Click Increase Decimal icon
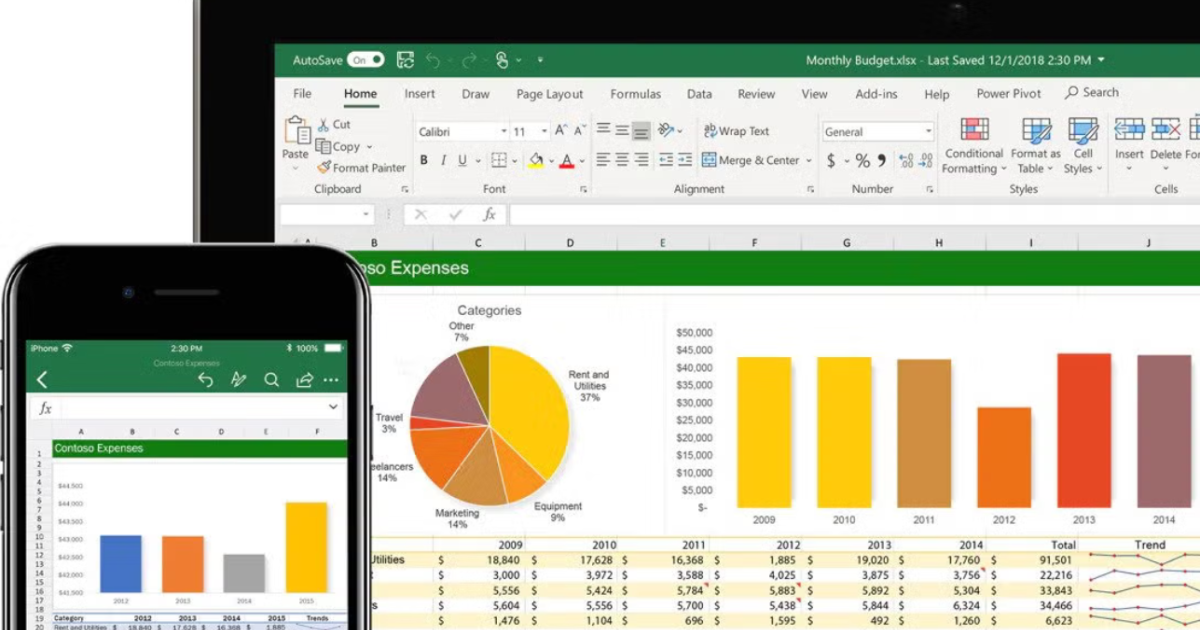The image size is (1200, 630). click(x=906, y=161)
